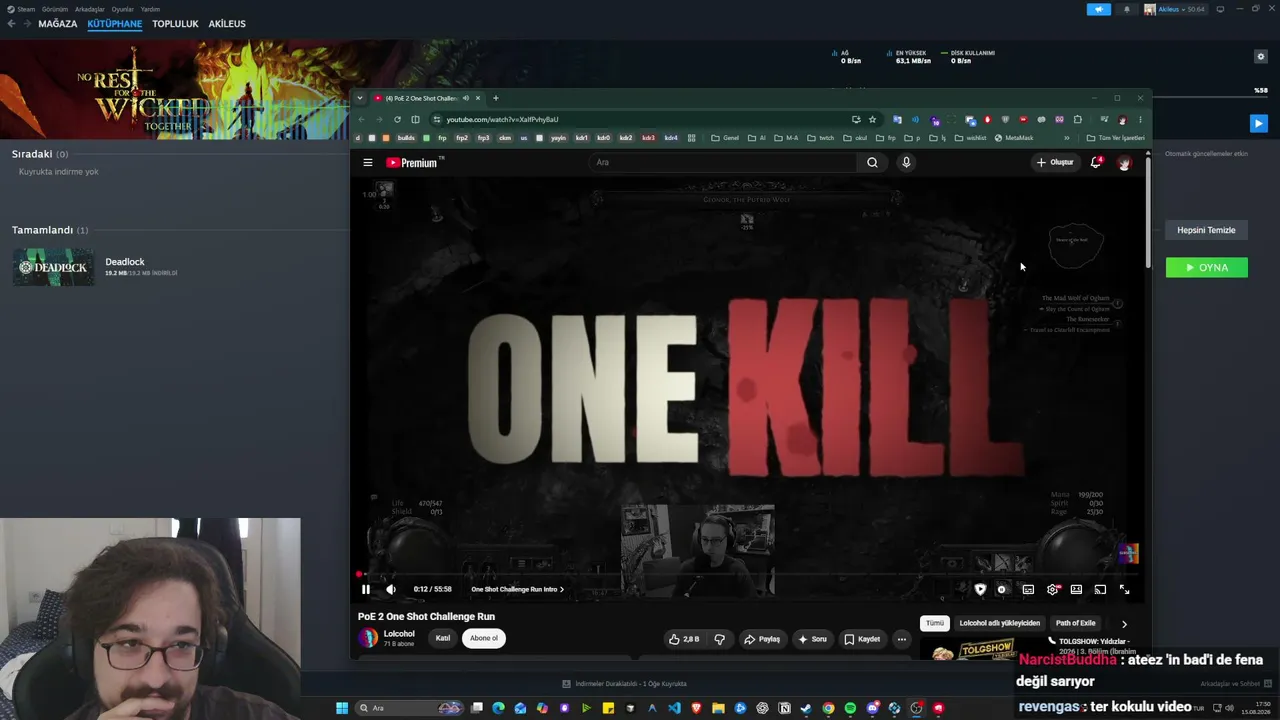Open Steam MAĞAZA tab
This screenshot has height=720, width=1280.
tap(58, 24)
